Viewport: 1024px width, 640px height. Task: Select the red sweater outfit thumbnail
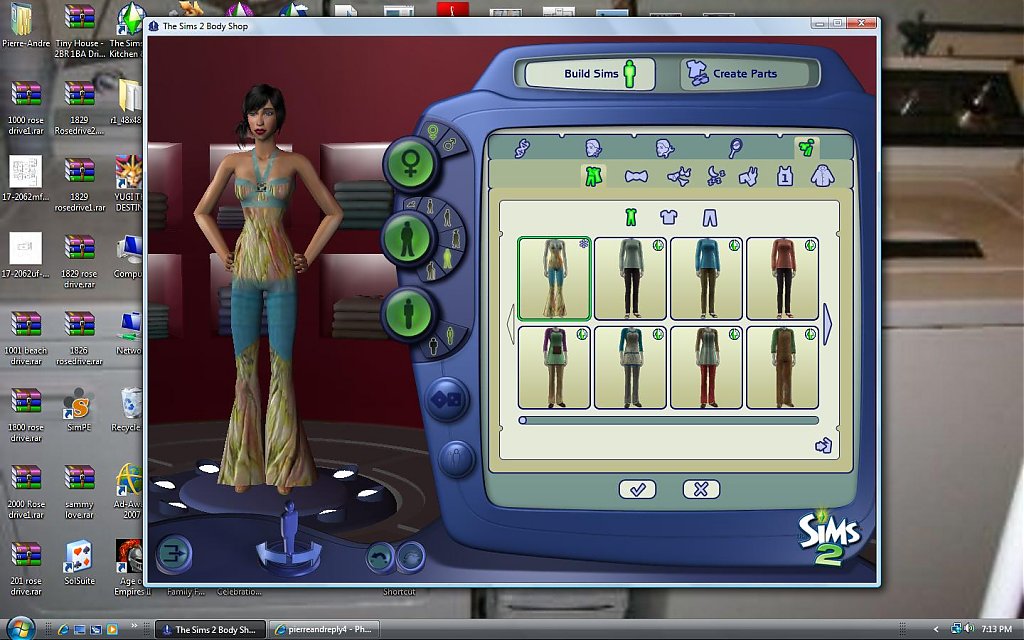tap(782, 278)
